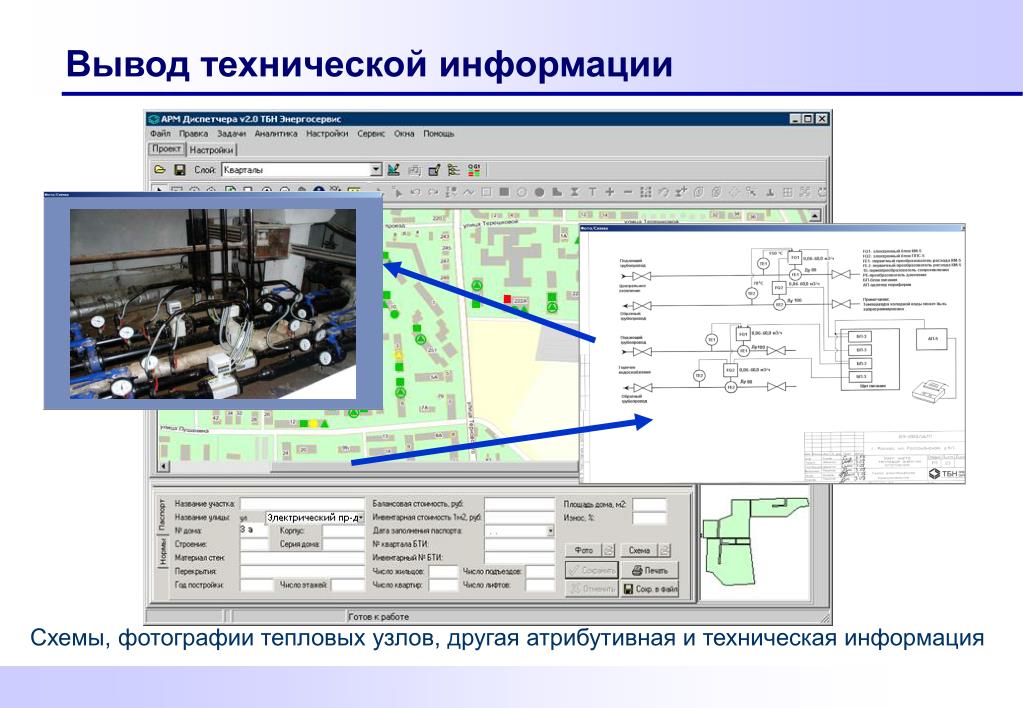Open the street name dropdown Электрический пр-д

360,517
